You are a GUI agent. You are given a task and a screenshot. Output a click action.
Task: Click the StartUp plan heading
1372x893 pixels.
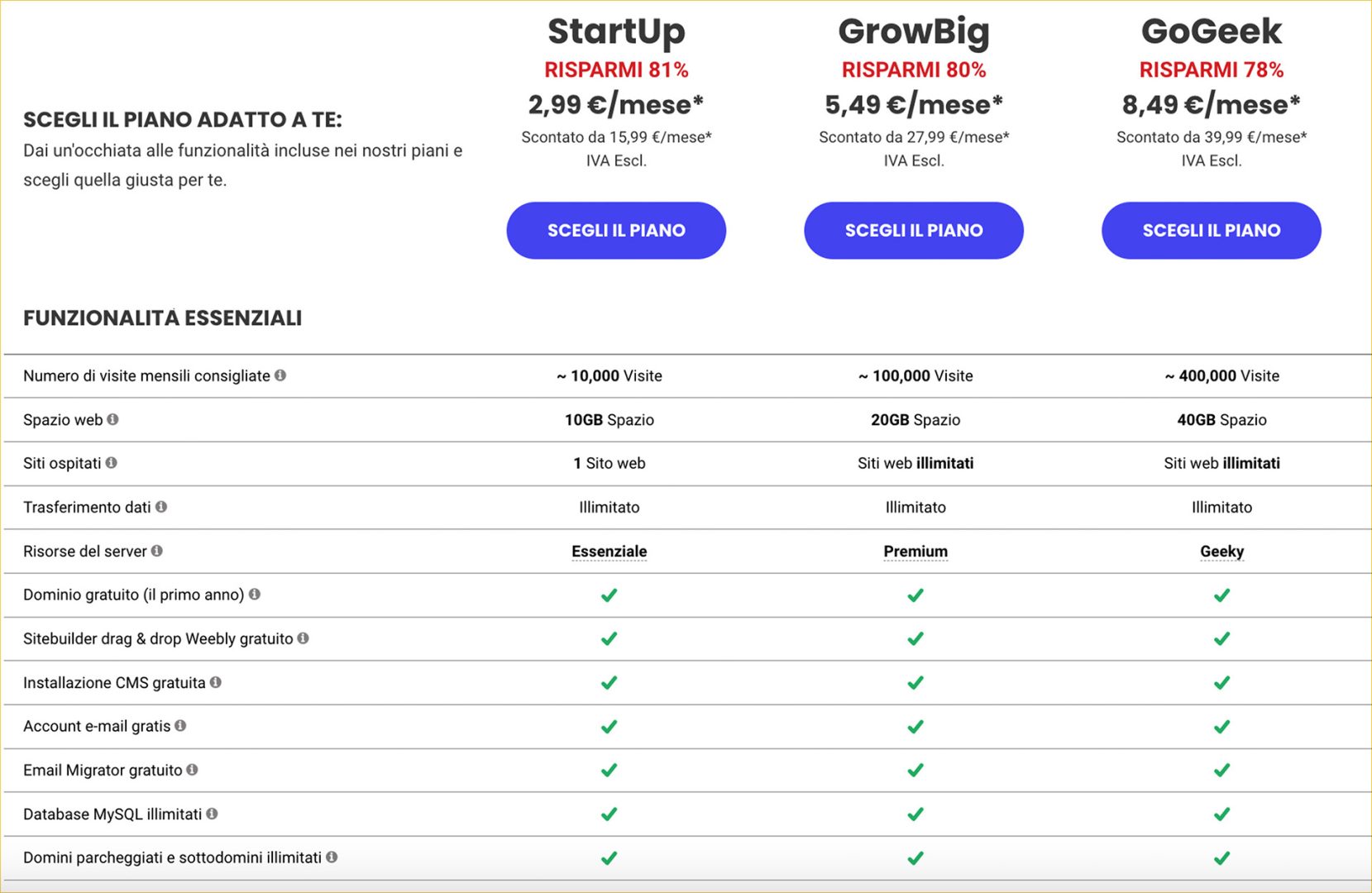[x=616, y=31]
